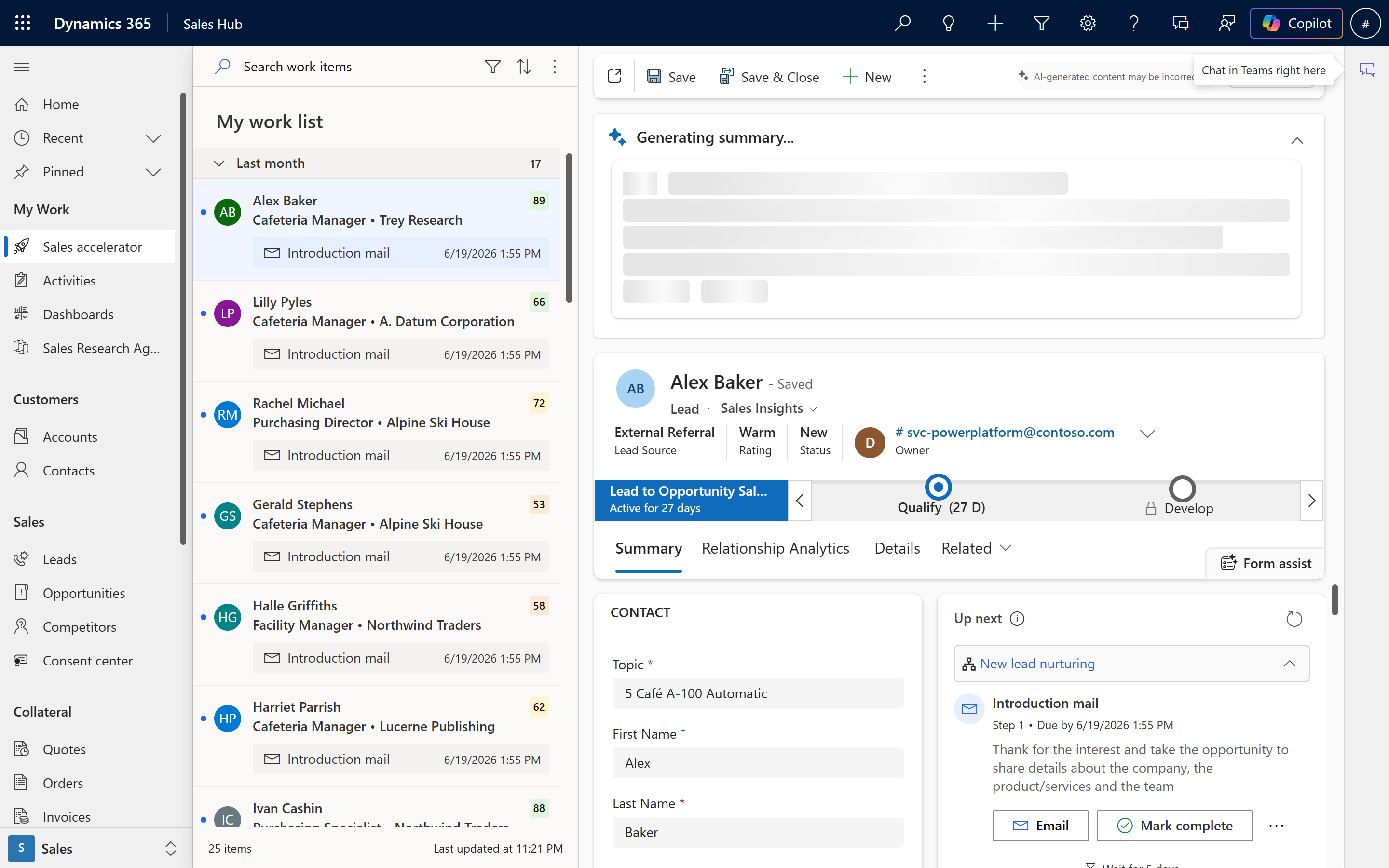Go to next process stage arrow
The width and height of the screenshot is (1389, 868).
click(1311, 501)
